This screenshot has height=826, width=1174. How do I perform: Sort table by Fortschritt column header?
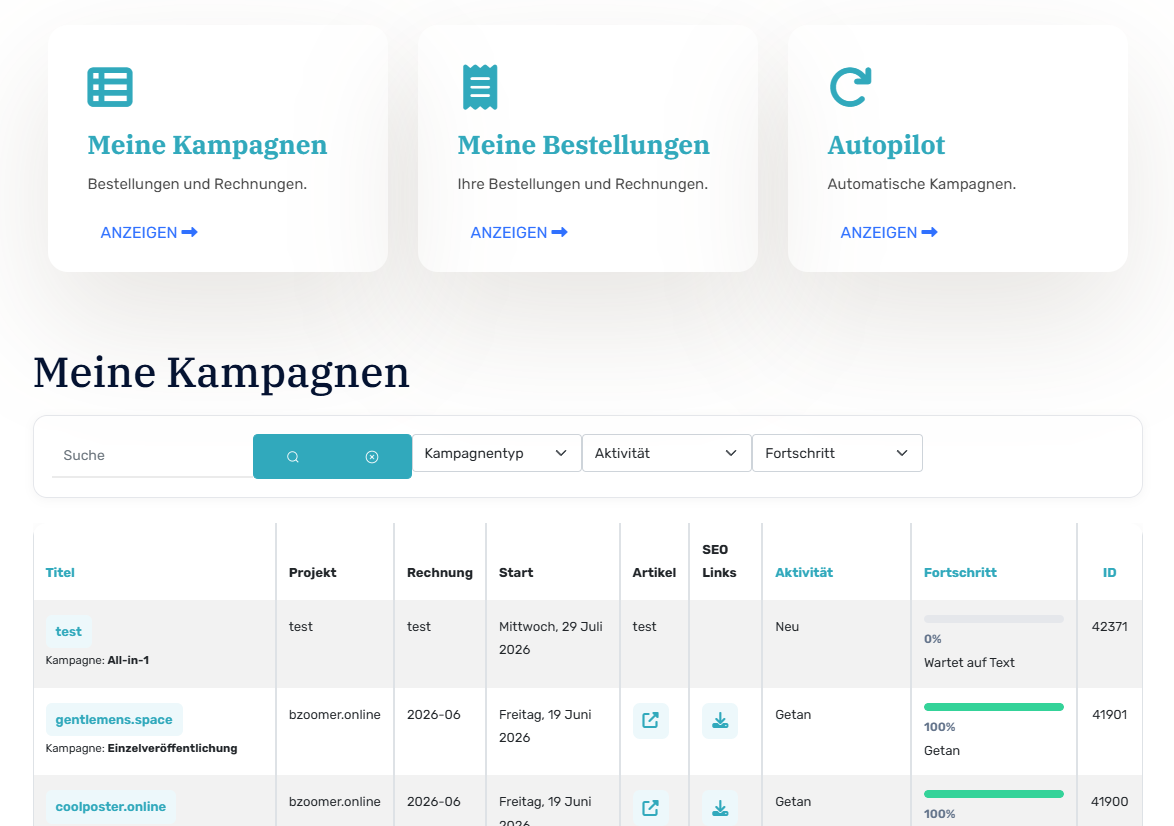coord(961,573)
